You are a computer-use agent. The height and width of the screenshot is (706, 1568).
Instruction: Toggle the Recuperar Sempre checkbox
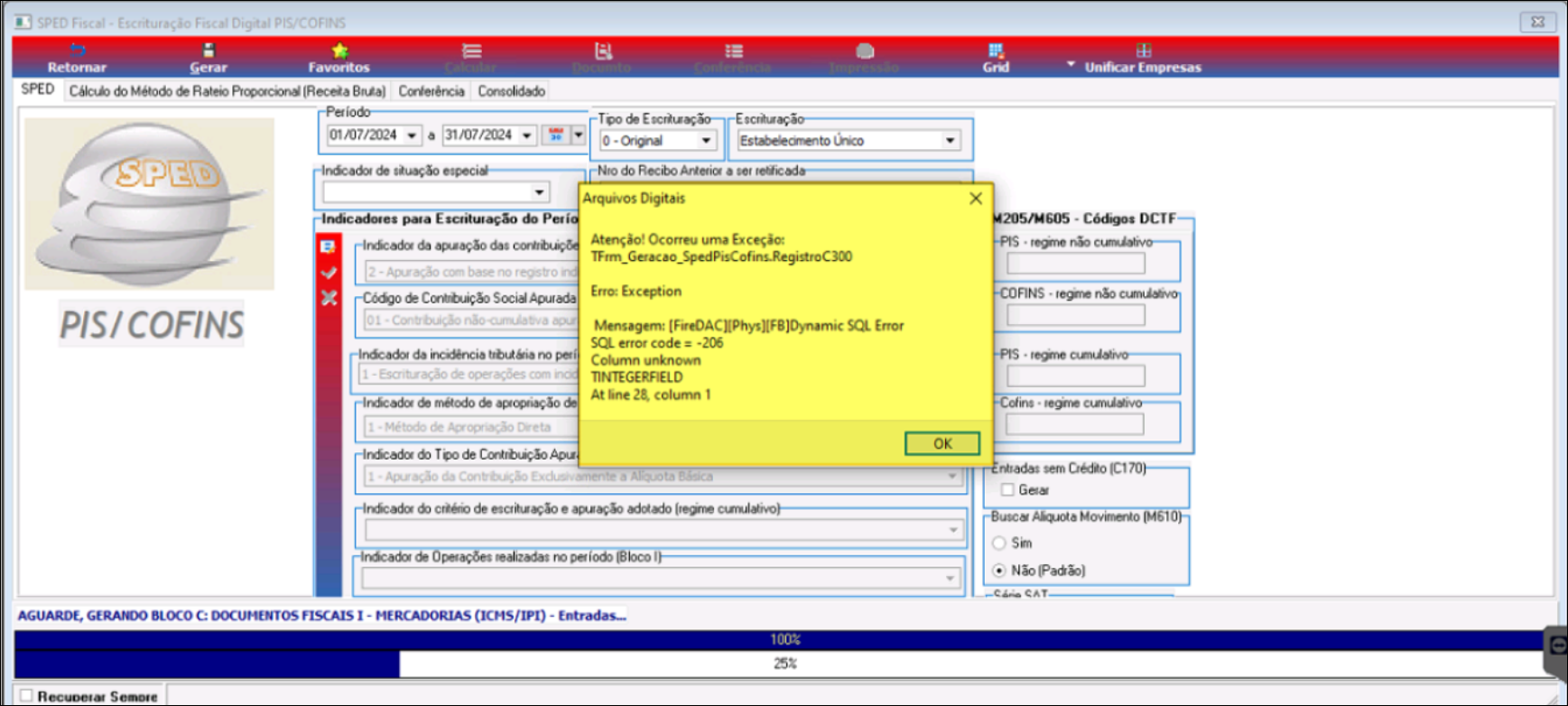point(26,696)
